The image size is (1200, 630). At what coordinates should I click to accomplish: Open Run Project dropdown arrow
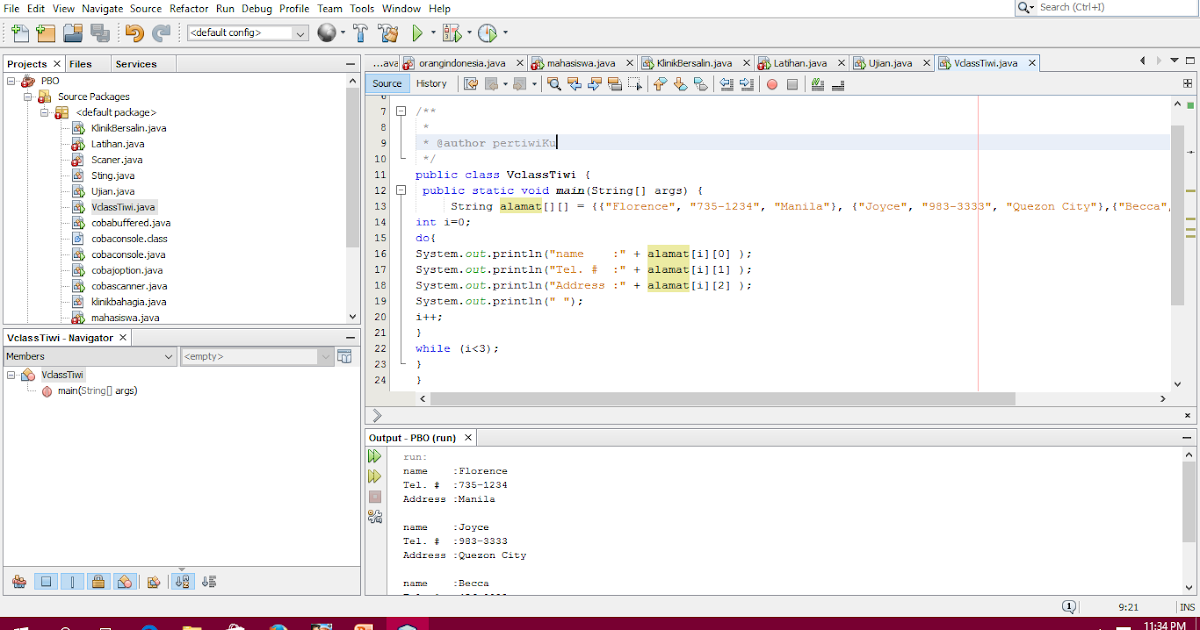click(433, 33)
